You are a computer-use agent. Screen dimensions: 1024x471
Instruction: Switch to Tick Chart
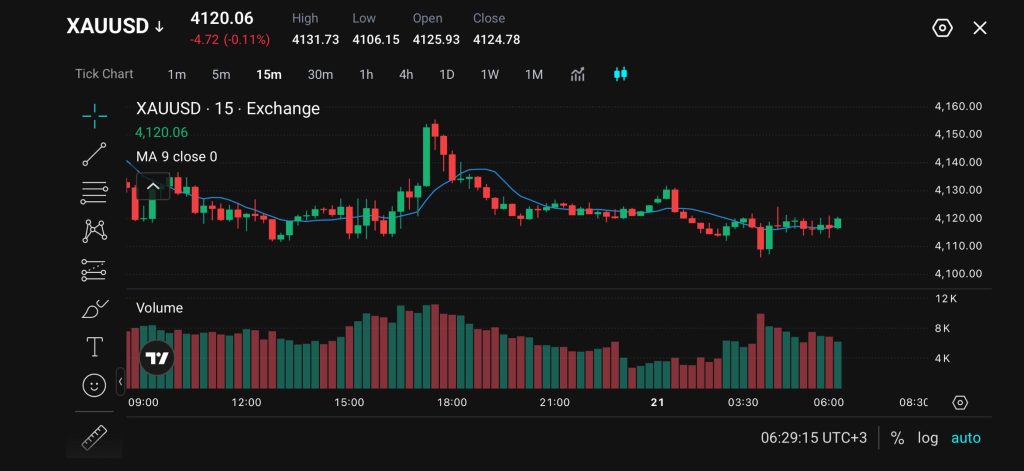(104, 74)
